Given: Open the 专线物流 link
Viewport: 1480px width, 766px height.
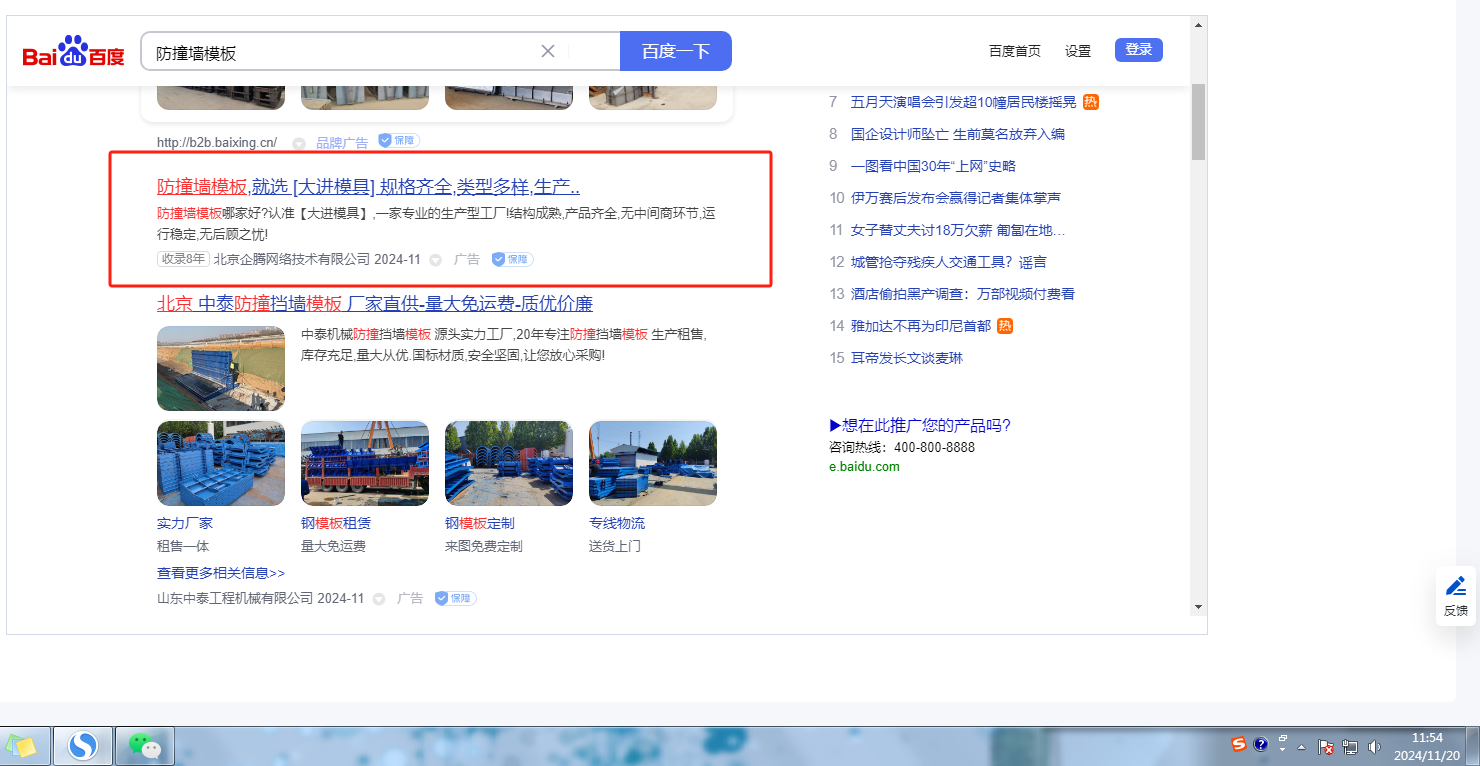Looking at the screenshot, I should tap(617, 523).
